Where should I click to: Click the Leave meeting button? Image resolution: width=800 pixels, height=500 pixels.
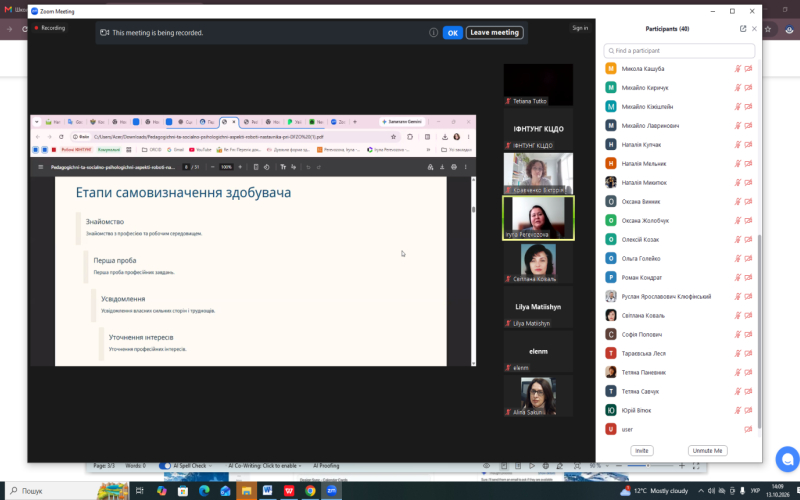pos(494,33)
